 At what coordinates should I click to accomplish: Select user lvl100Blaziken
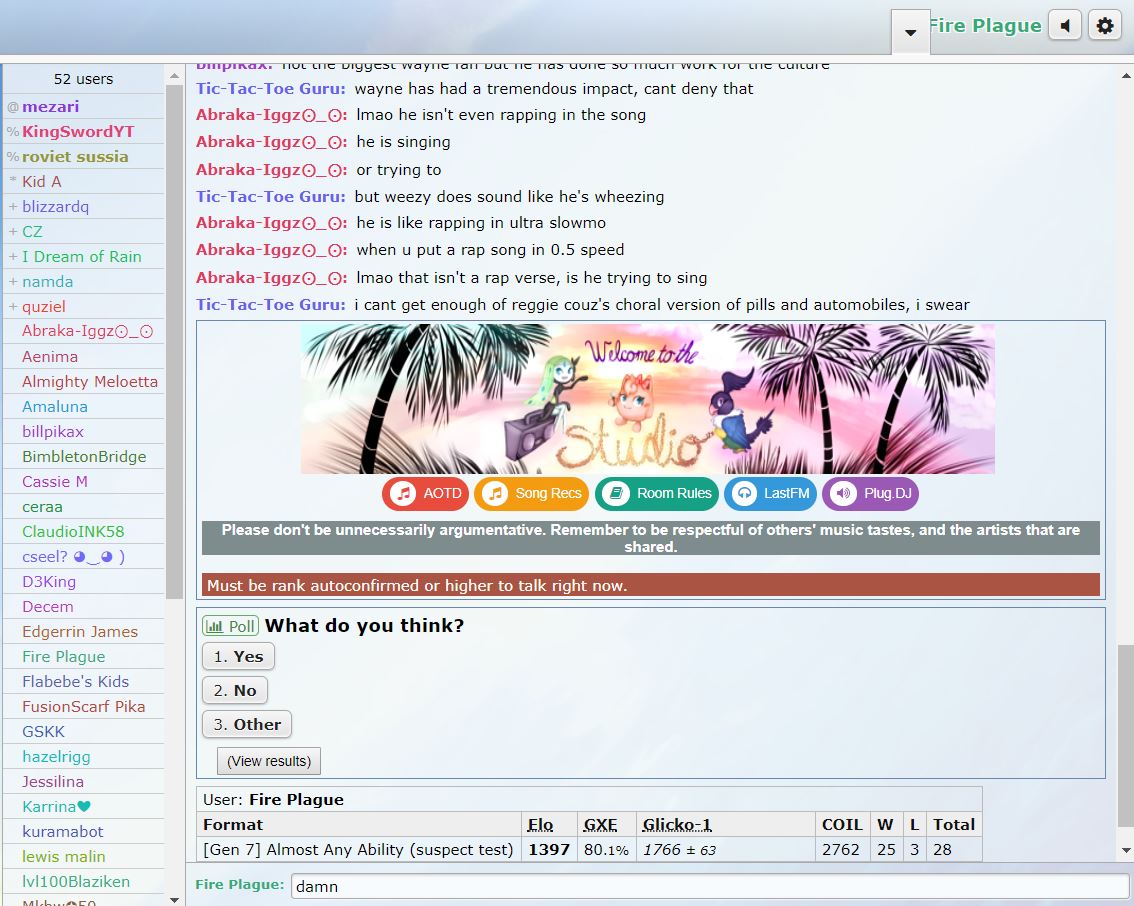pyautogui.click(x=83, y=881)
